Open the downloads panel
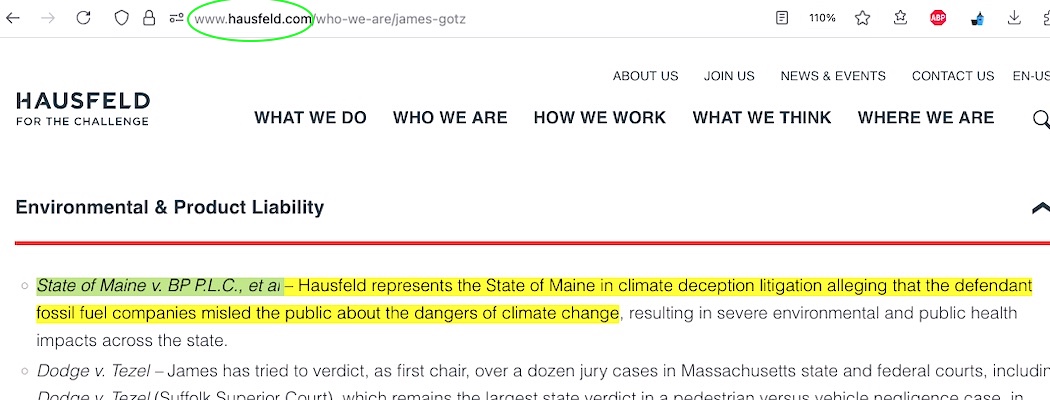This screenshot has height=400, width=1050. (1015, 18)
